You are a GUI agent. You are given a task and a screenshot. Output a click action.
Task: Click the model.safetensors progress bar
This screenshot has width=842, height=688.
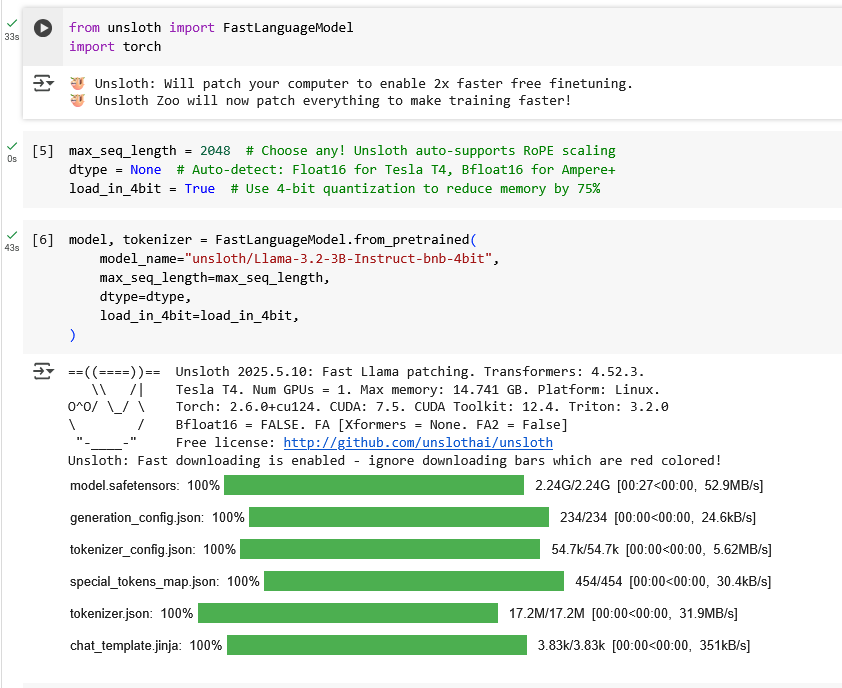(374, 485)
